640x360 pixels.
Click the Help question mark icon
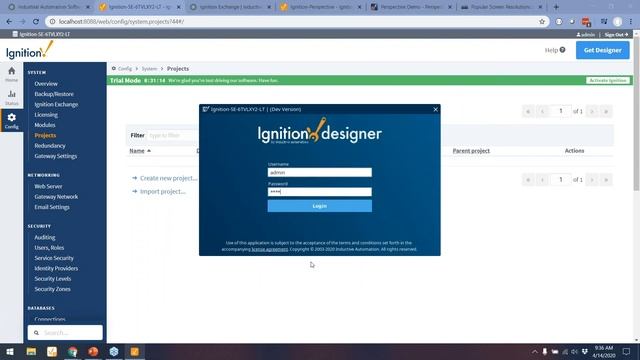[x=562, y=50]
